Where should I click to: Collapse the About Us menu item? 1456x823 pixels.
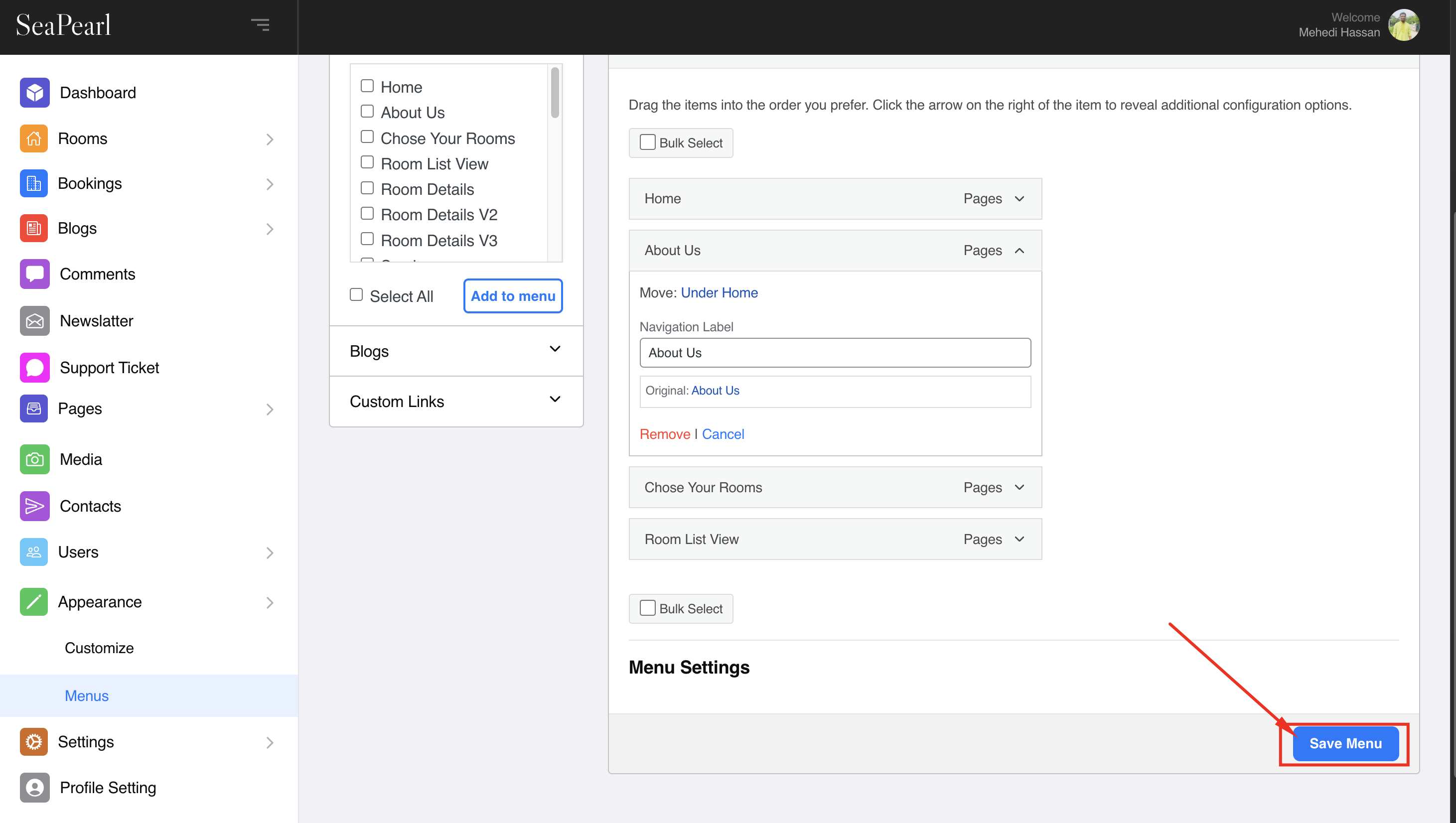point(1019,251)
